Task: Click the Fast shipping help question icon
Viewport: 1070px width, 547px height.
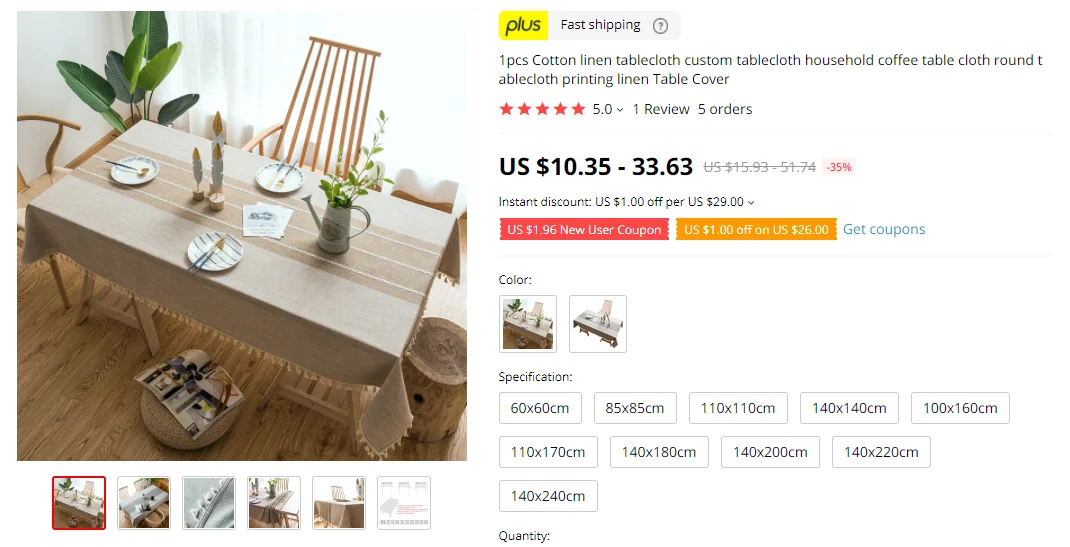Action: tap(660, 26)
